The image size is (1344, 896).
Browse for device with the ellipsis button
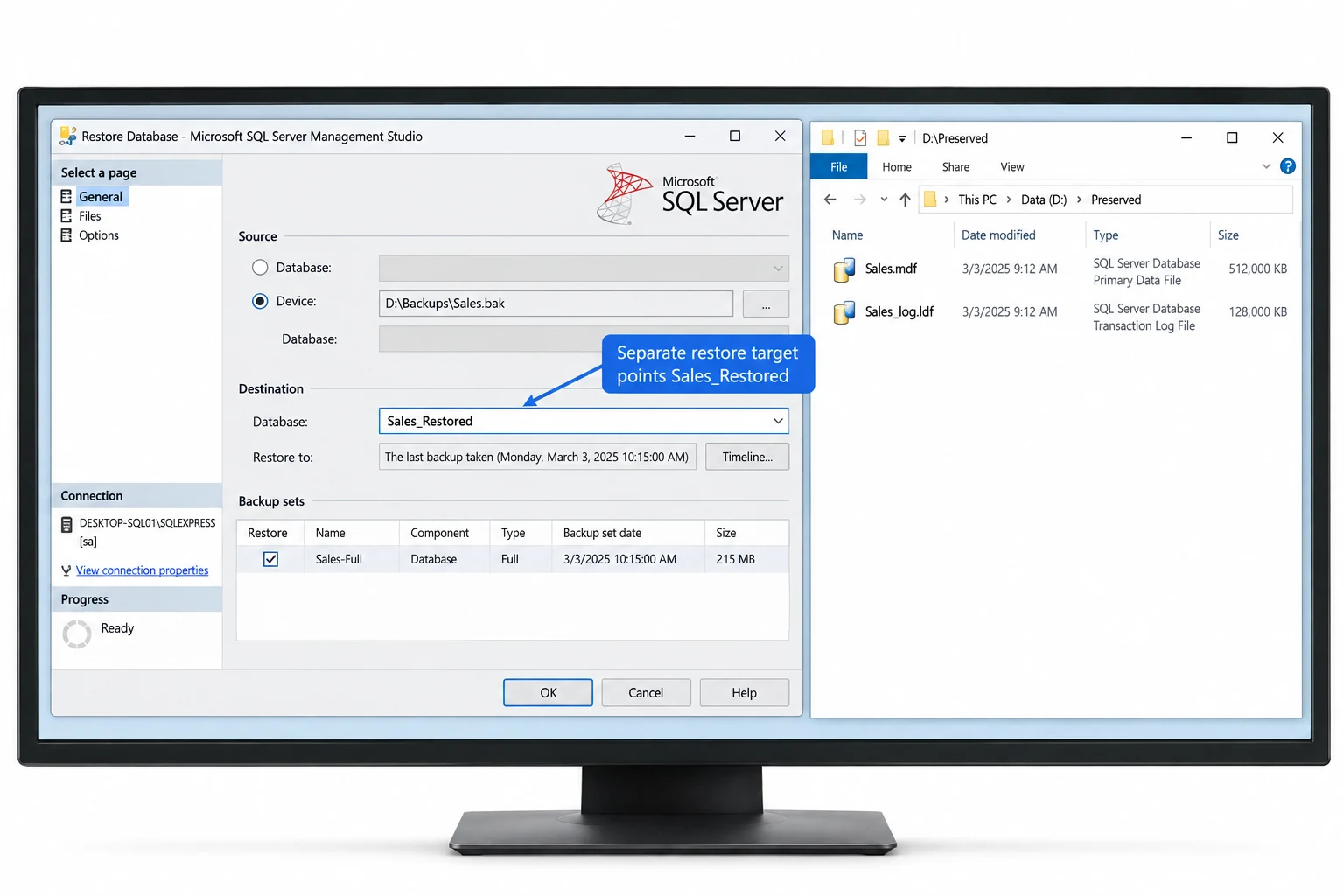[x=766, y=304]
